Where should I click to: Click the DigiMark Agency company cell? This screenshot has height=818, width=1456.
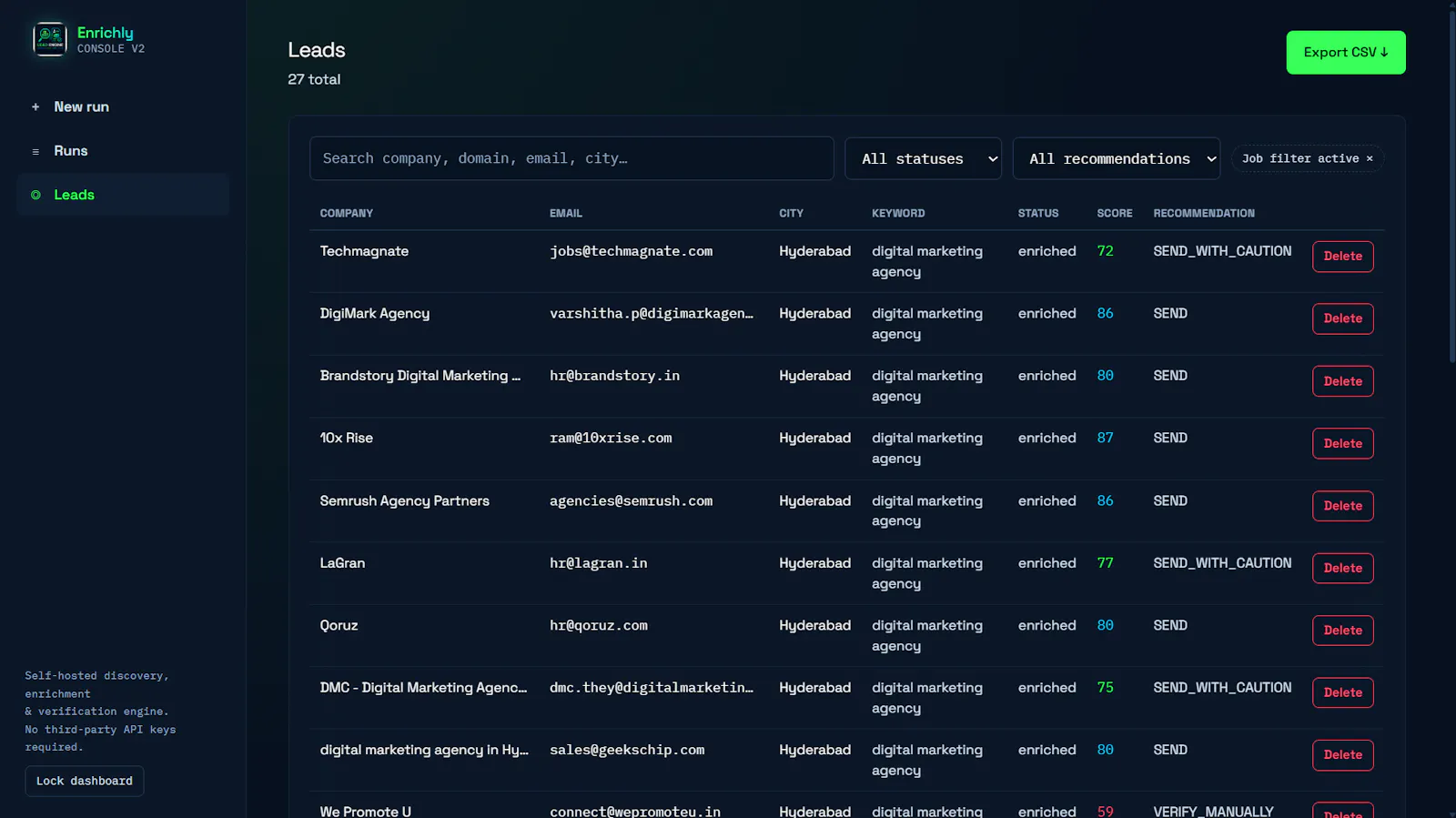point(375,313)
